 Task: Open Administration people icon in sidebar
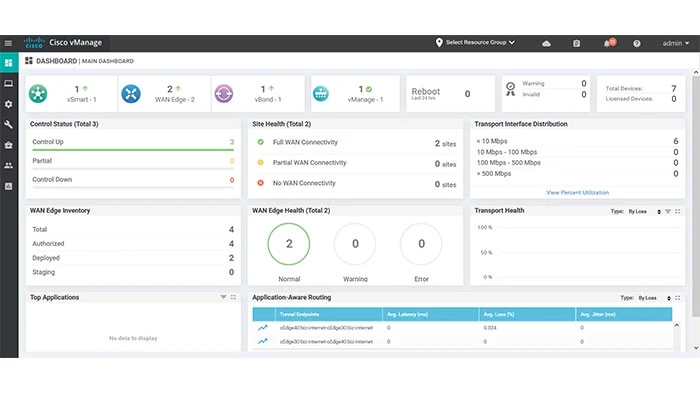(x=8, y=166)
